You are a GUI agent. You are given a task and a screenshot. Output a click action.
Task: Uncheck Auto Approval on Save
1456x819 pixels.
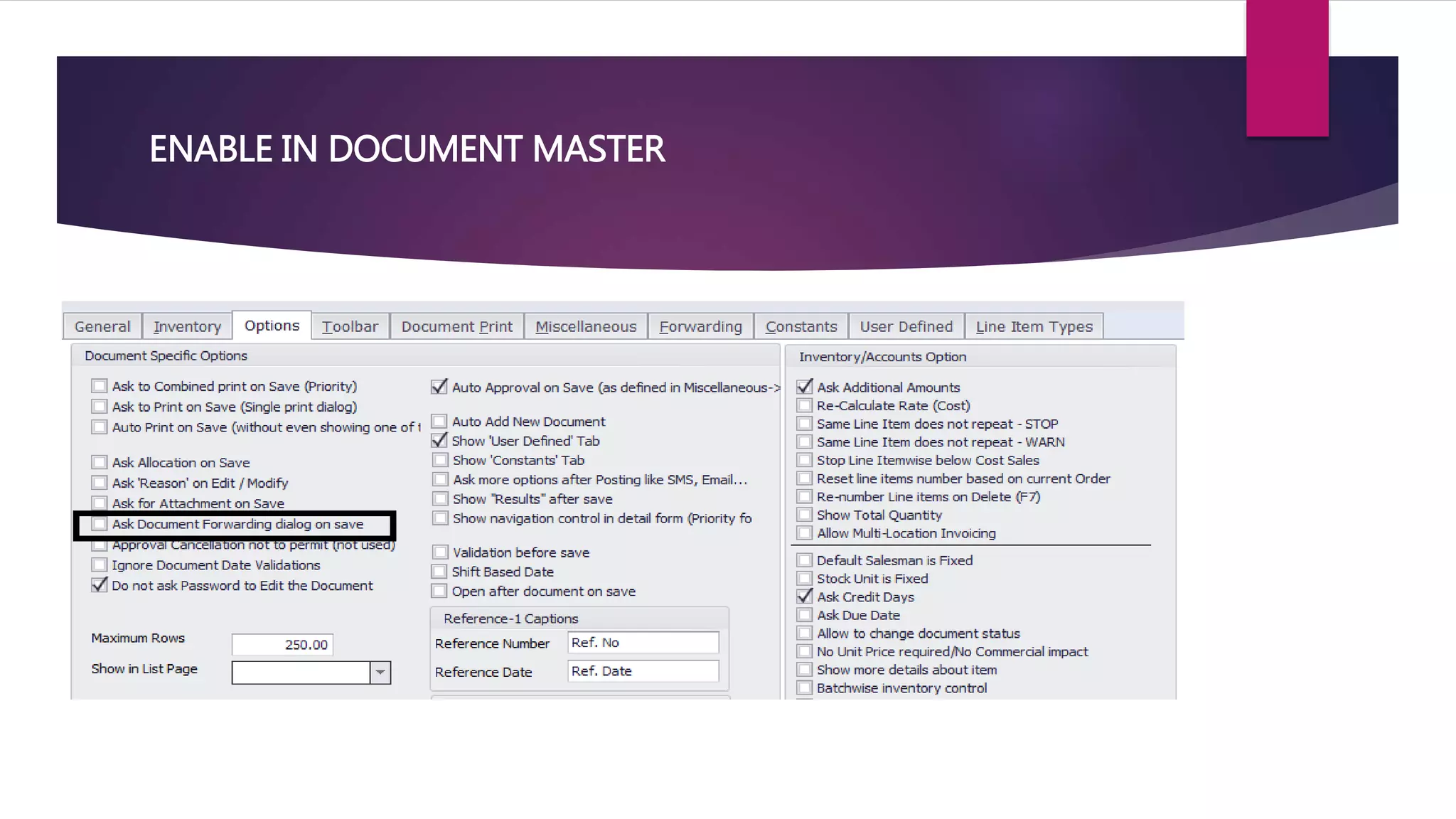click(439, 387)
